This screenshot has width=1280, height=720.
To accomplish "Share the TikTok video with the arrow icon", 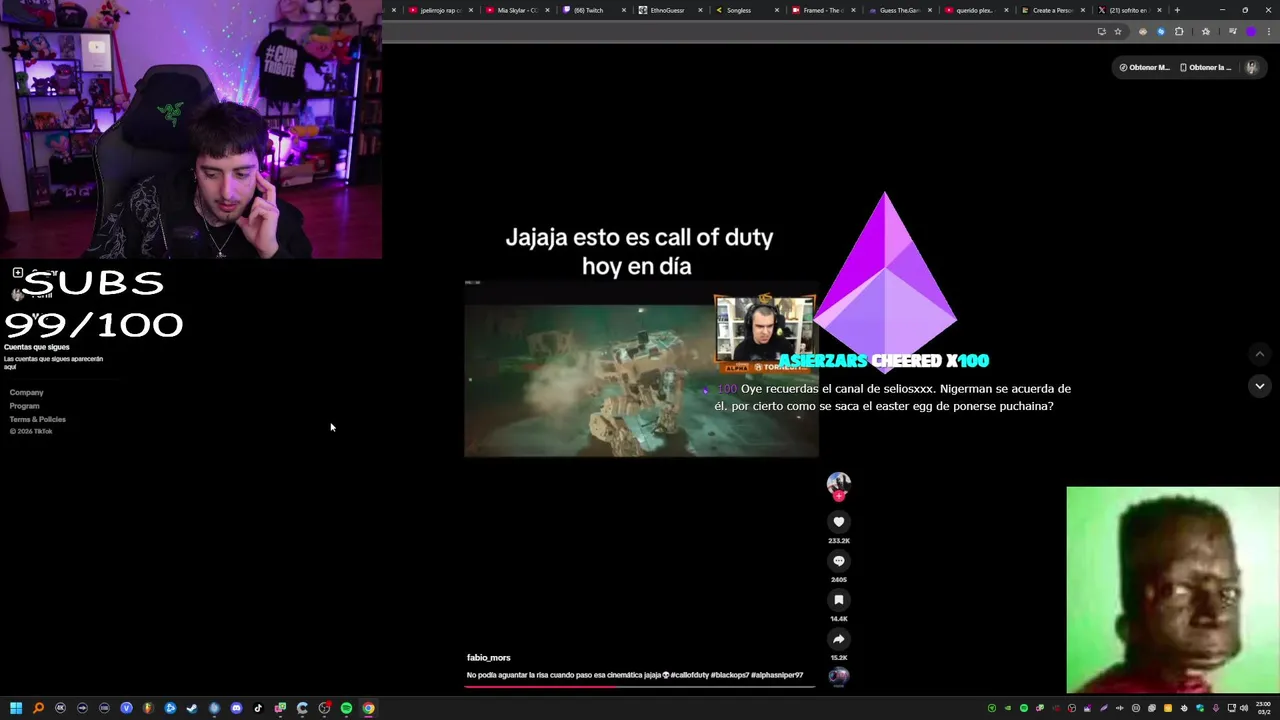I will point(839,639).
